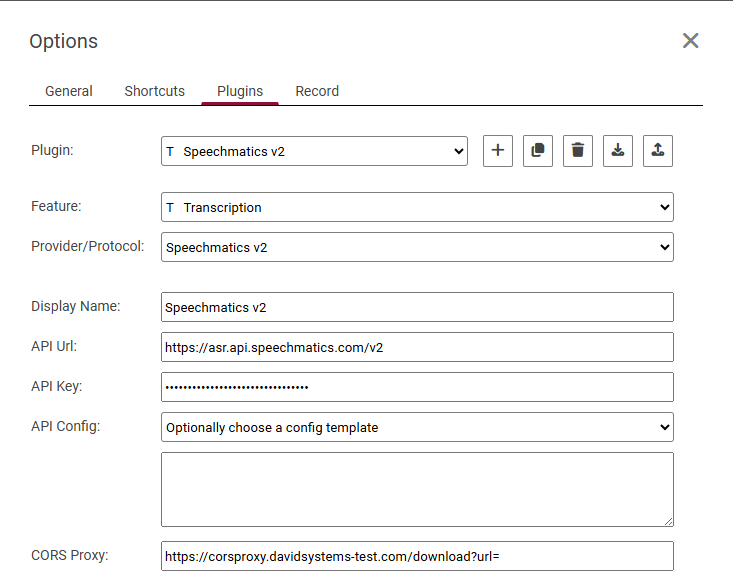Image resolution: width=733 pixels, height=577 pixels.
Task: Switch to the General tab
Action: click(69, 91)
